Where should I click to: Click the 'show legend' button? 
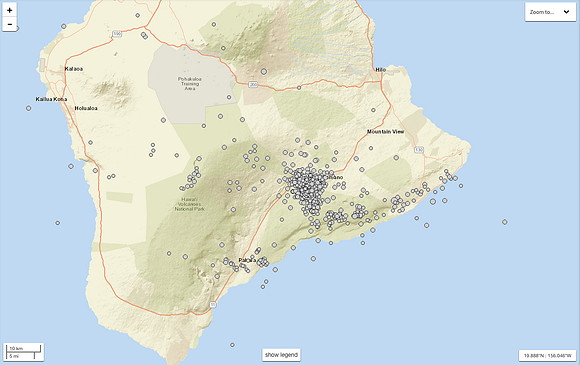click(281, 355)
